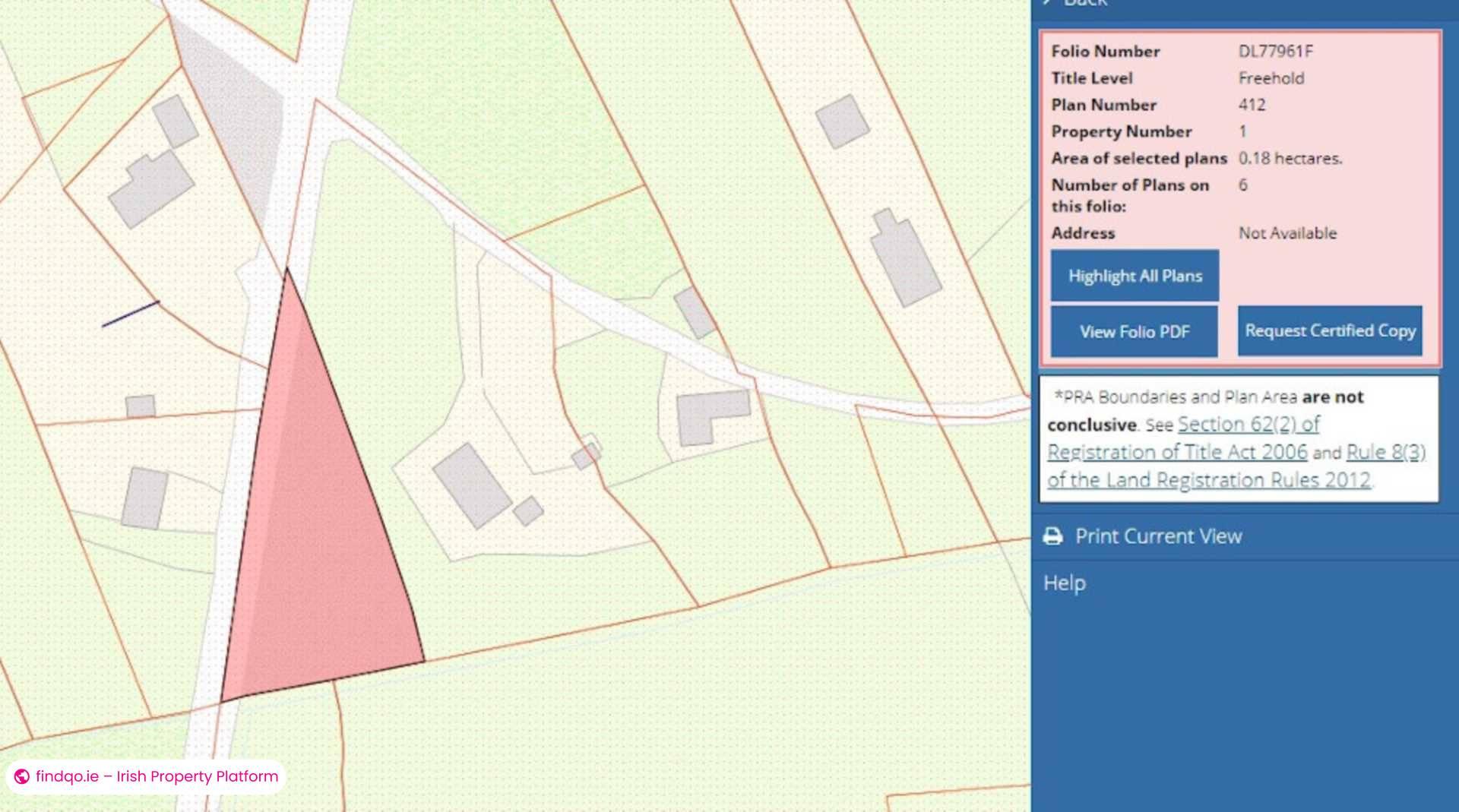Click the "Back" navigation label
The width and height of the screenshot is (1459, 812).
[x=1082, y=4]
